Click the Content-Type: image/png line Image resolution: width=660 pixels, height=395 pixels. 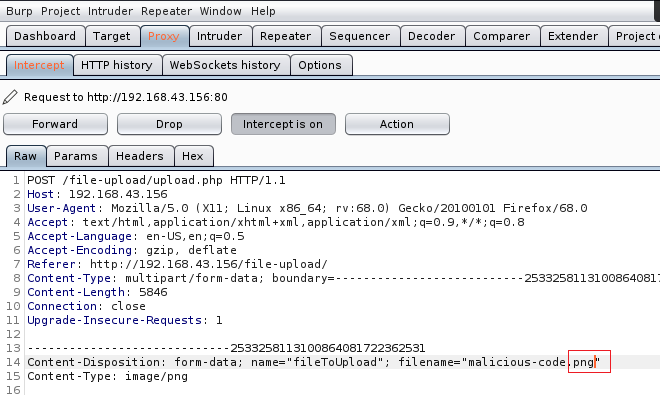107,376
